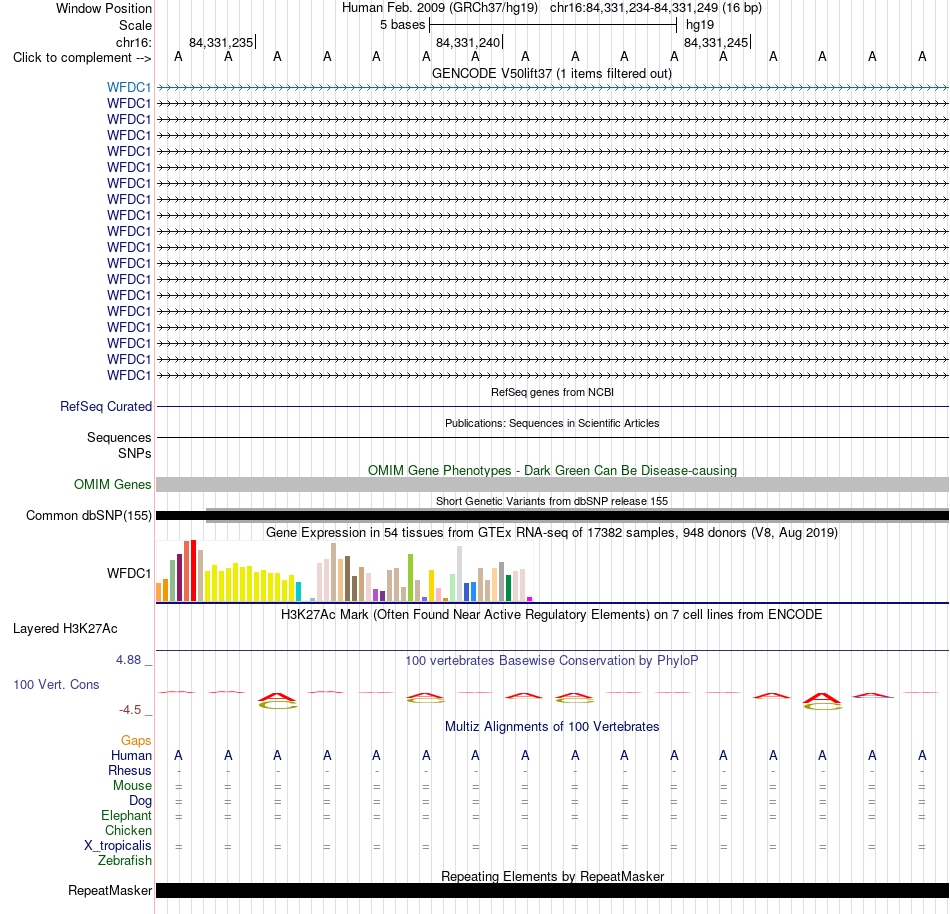Screen dimensions: 950x914
Task: Open 'Publications: Sequences in Scientific Articles' title
Action: 552,423
